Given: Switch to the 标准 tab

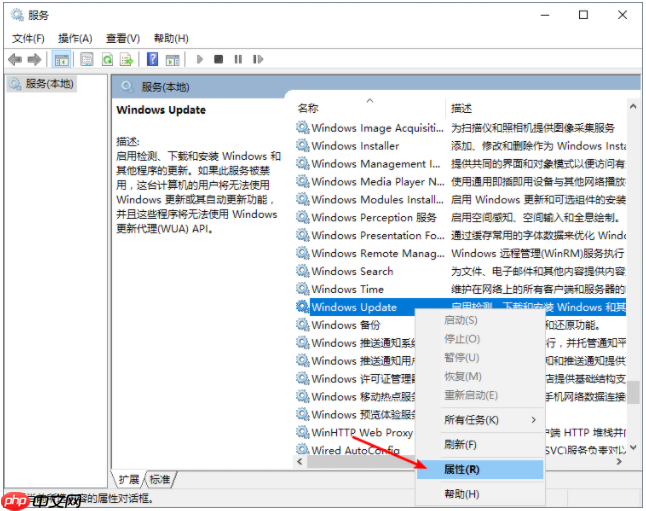Looking at the screenshot, I should [x=160, y=480].
